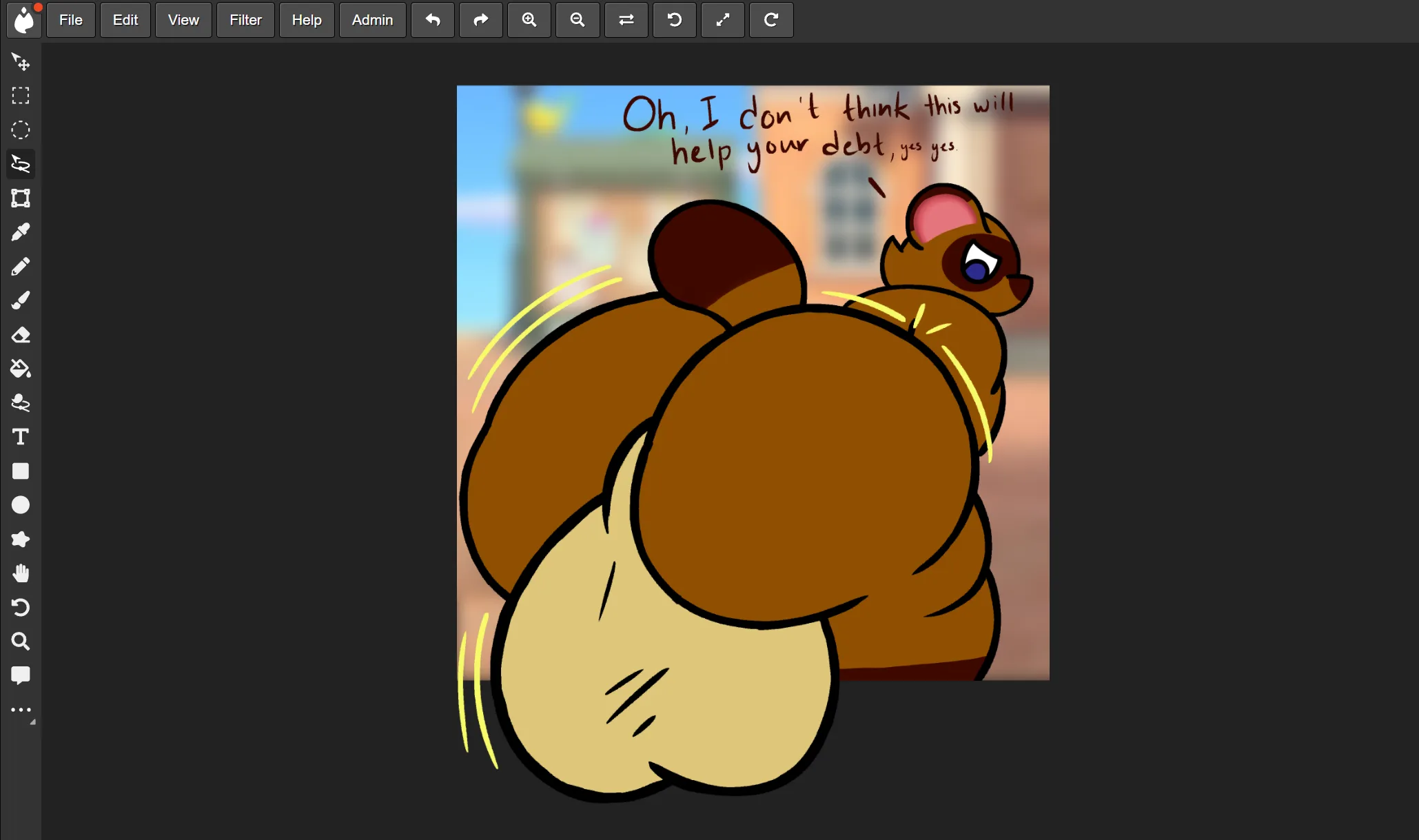Open the File menu
The height and width of the screenshot is (840, 1419).
71,20
